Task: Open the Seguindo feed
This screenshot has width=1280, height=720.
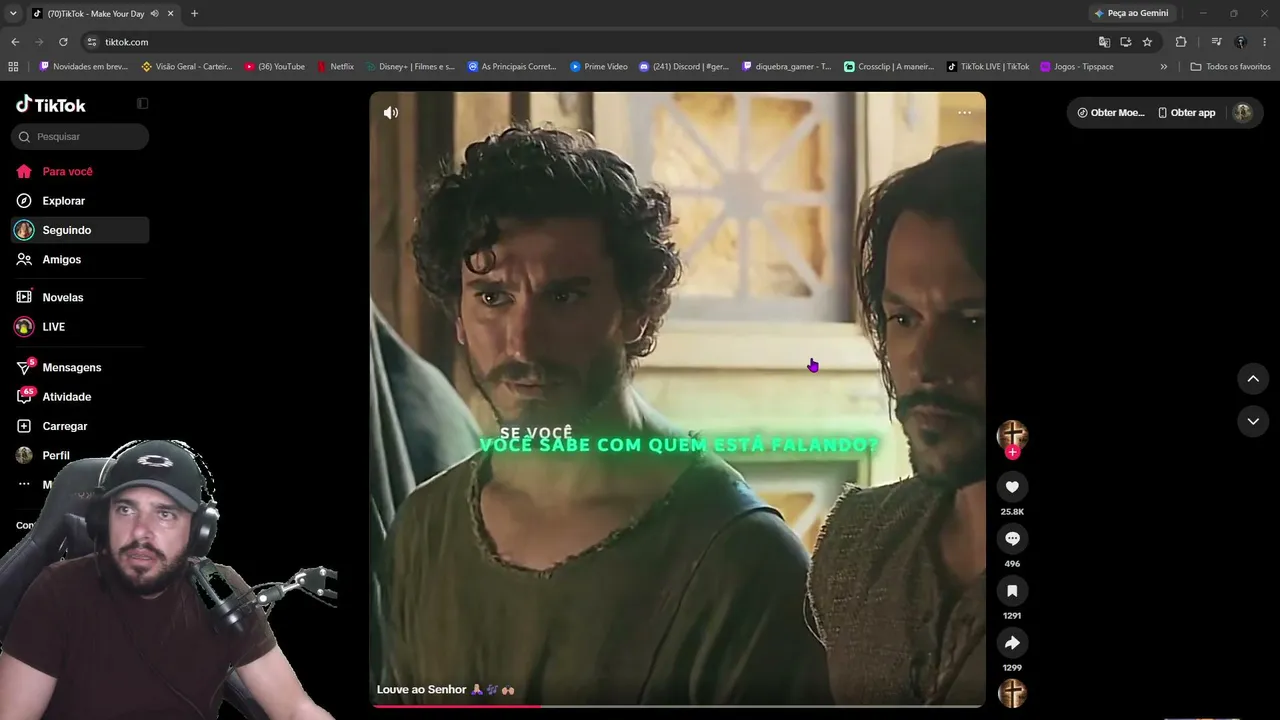Action: pyautogui.click(x=80, y=230)
